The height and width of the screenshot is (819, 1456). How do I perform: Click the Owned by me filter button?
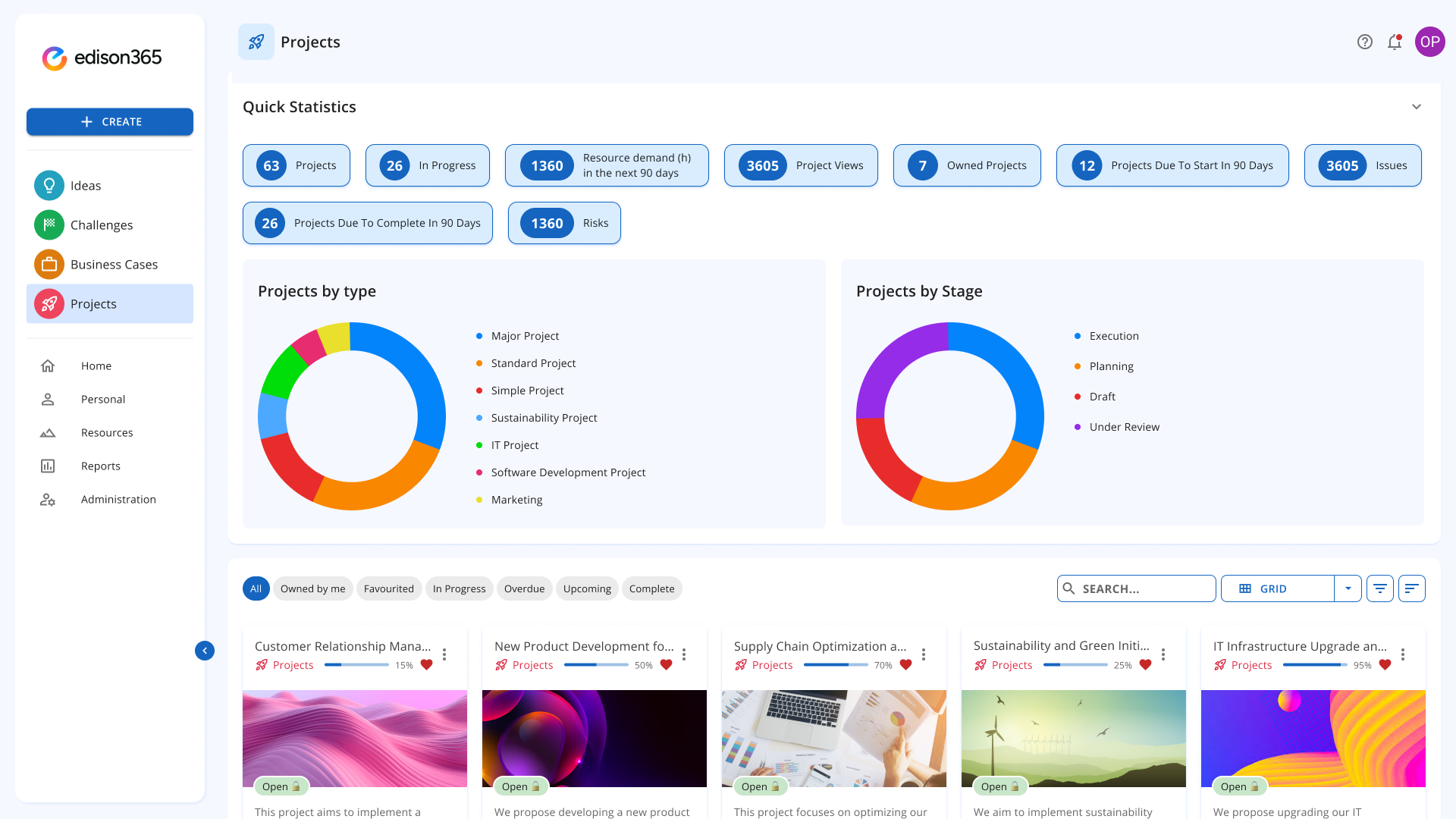[312, 588]
